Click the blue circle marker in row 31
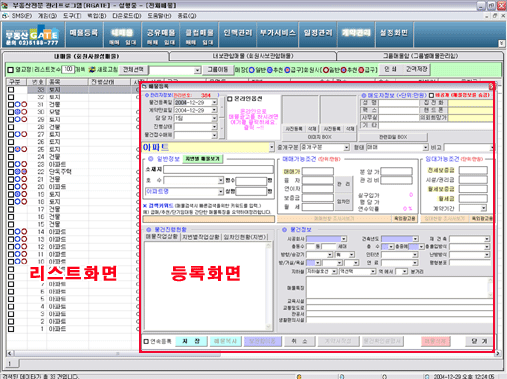This screenshot has height=379, width=507. 17,104
